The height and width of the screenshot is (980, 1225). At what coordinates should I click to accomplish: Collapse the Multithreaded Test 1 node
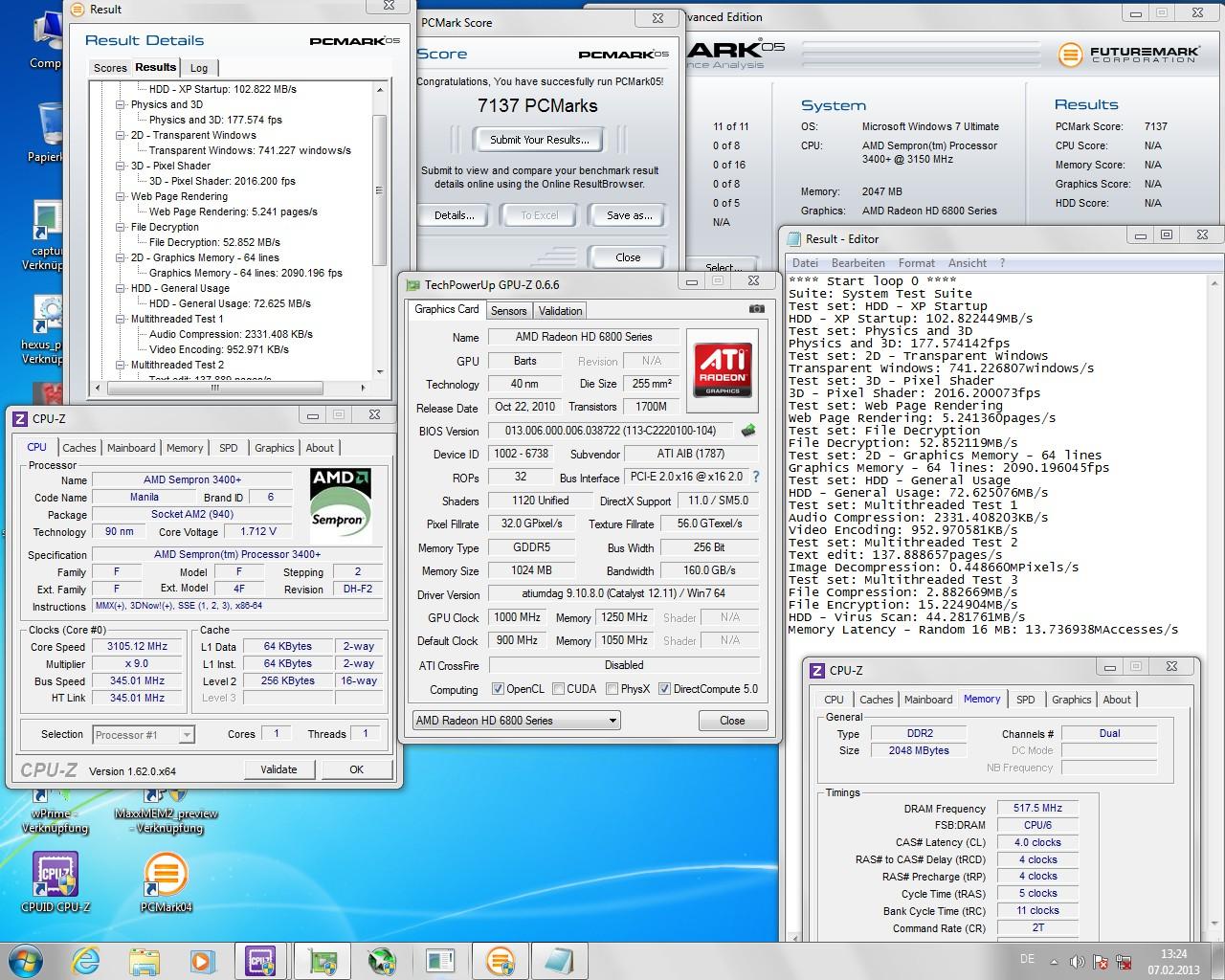pyautogui.click(x=121, y=319)
